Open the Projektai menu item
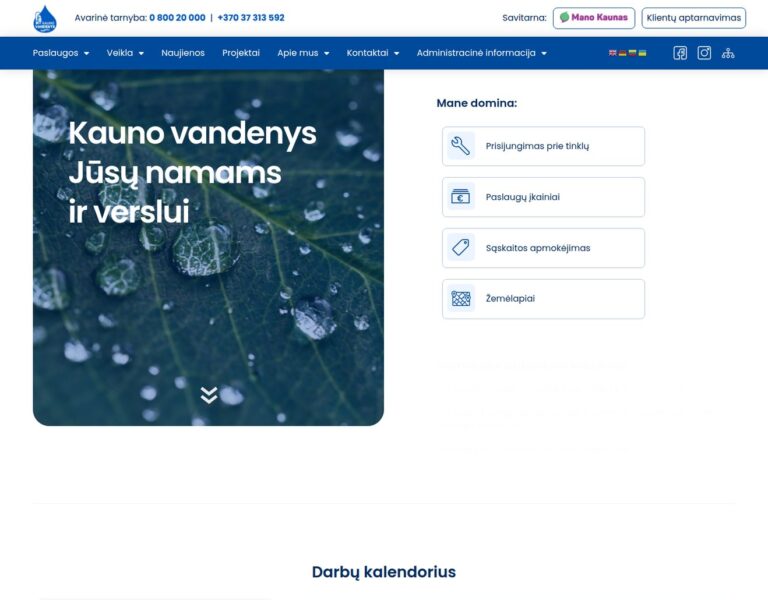 (x=241, y=53)
